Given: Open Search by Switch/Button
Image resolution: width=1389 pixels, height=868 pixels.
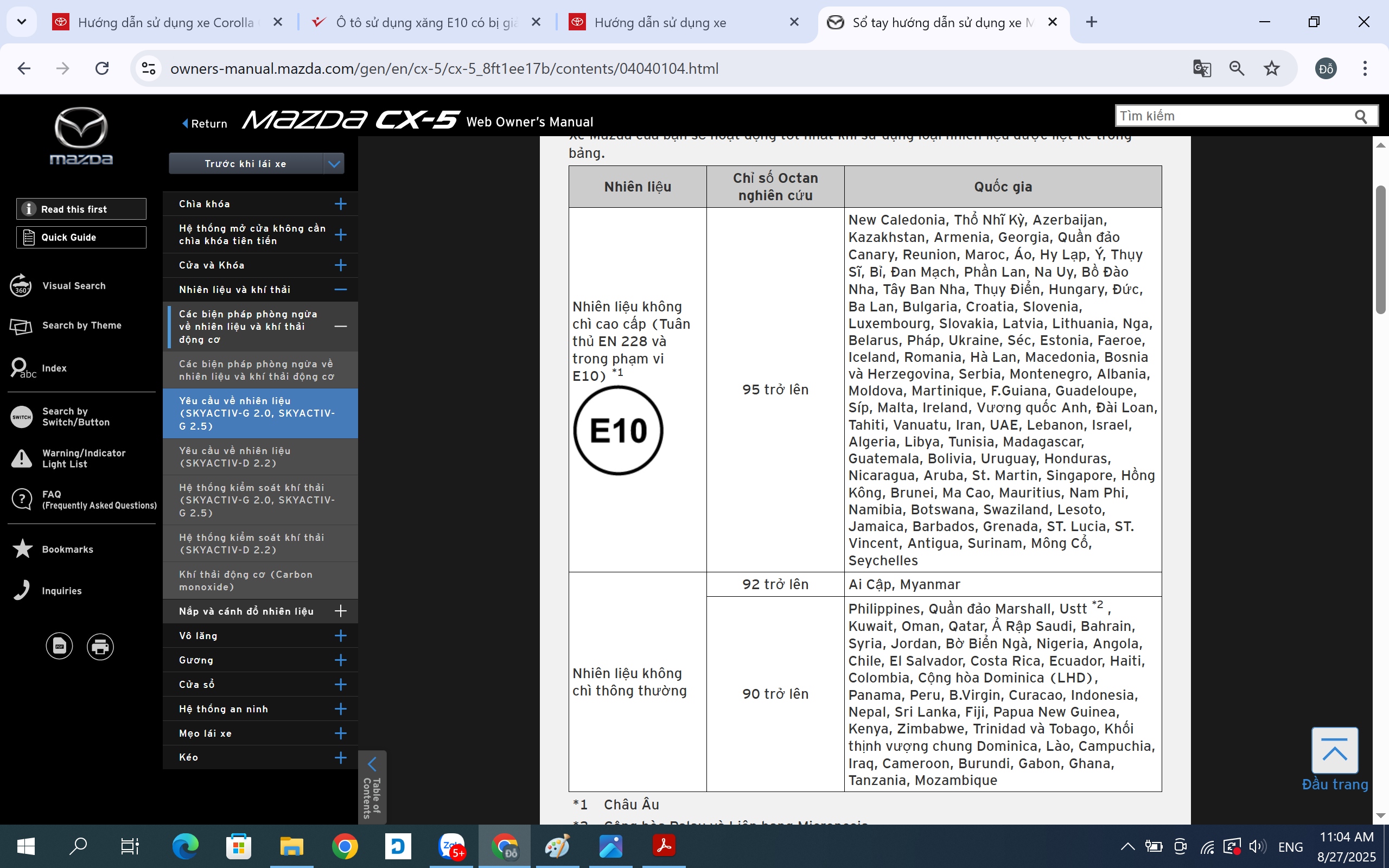Looking at the screenshot, I should tap(60, 417).
